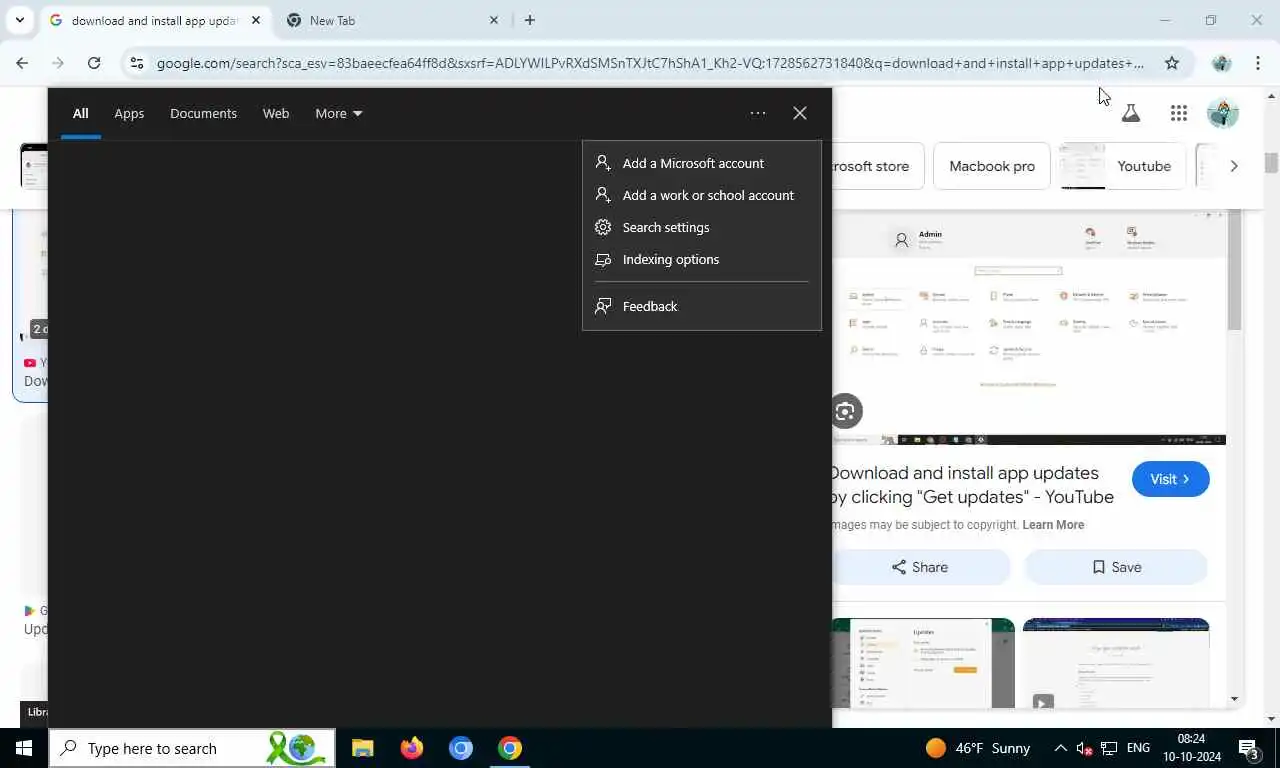The width and height of the screenshot is (1280, 768).
Task: Open the network tray icon
Action: 1109,748
